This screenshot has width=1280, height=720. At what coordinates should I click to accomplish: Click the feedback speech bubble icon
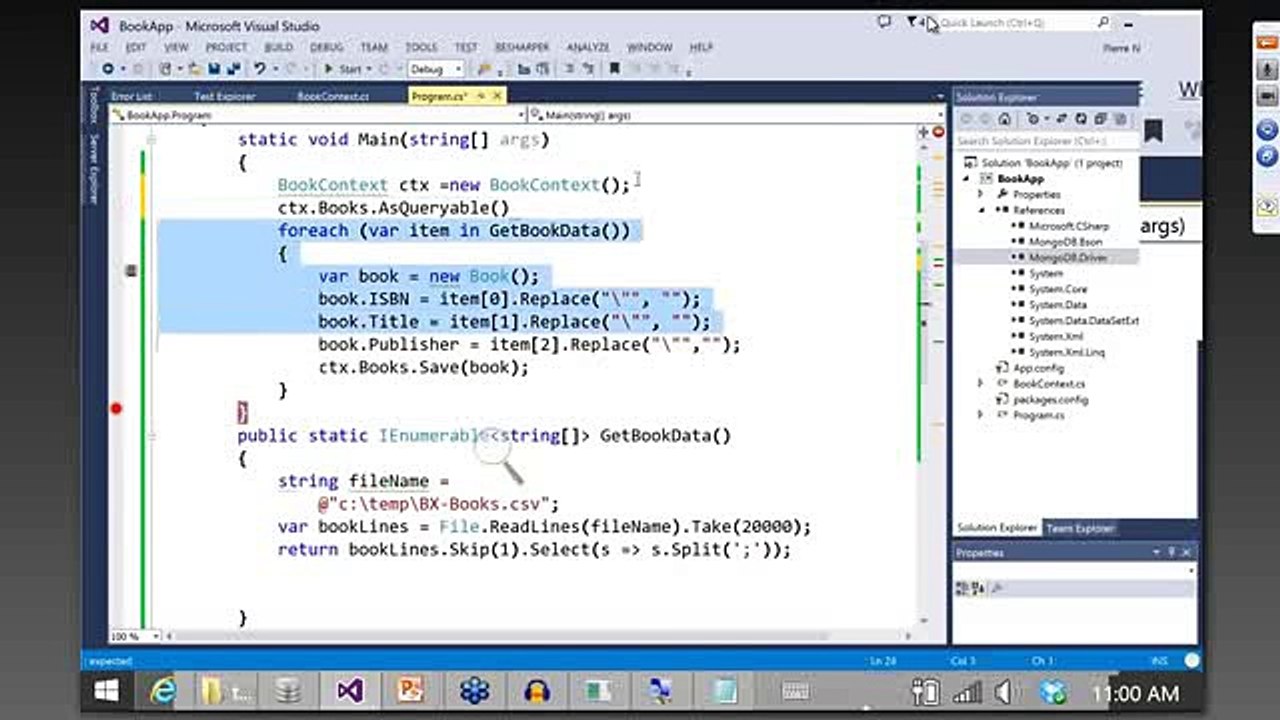click(883, 22)
